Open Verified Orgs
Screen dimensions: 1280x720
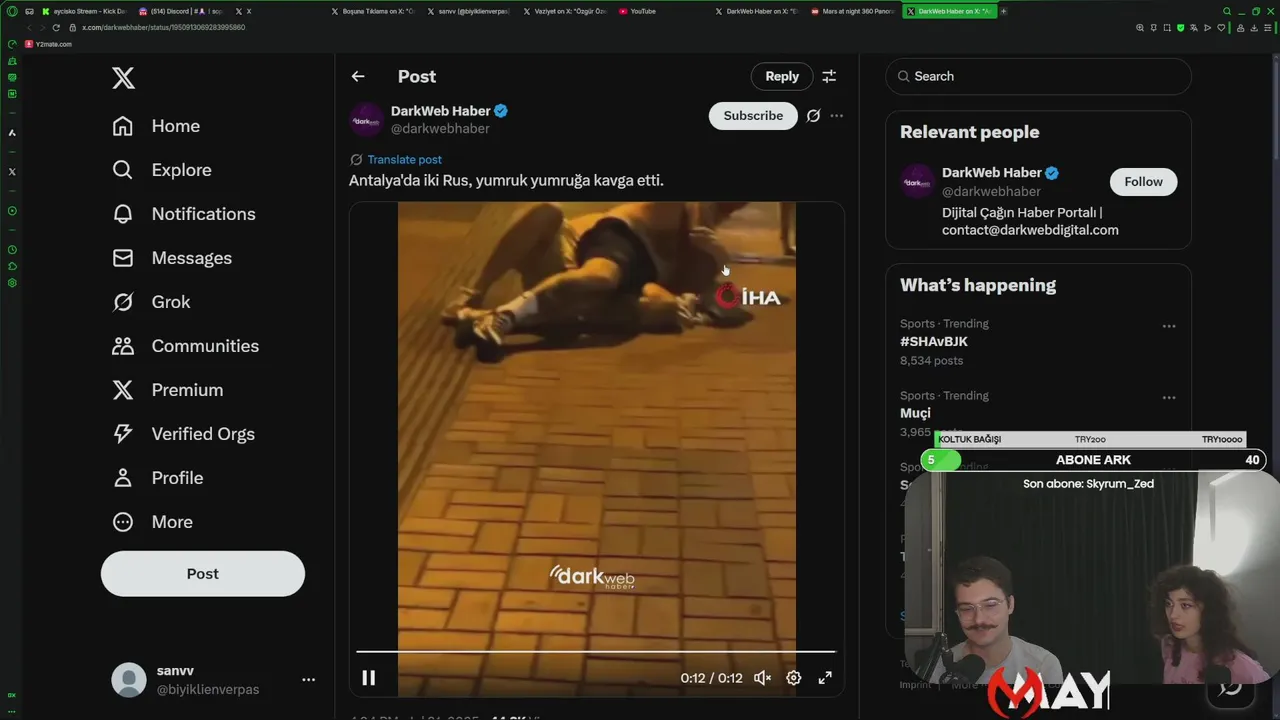(184, 434)
